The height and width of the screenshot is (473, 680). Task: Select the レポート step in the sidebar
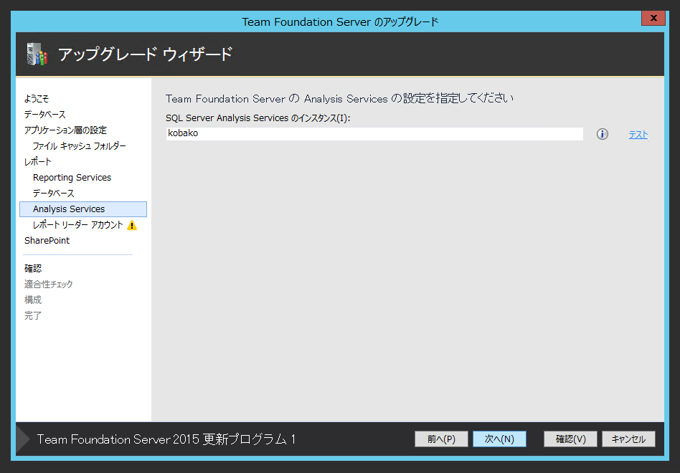38,161
